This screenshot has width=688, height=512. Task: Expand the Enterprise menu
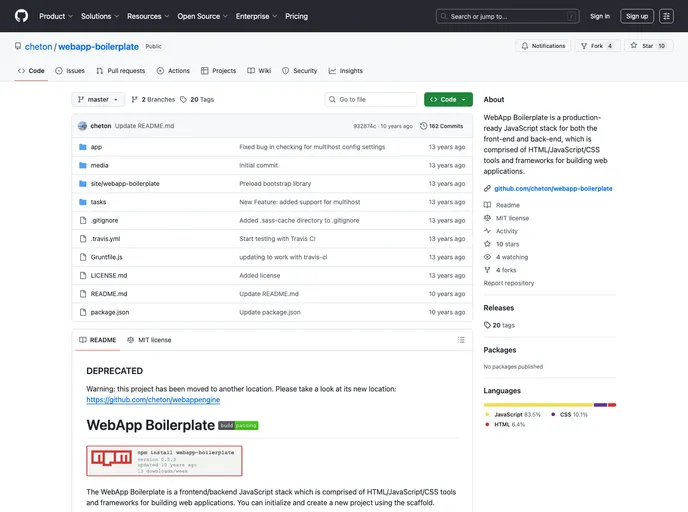(x=256, y=16)
